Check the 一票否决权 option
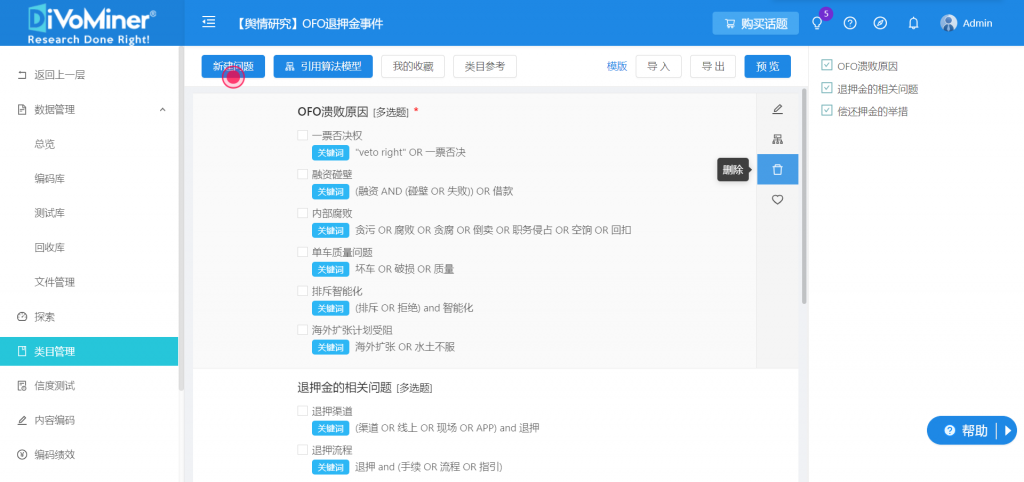1024x482 pixels. pos(302,135)
